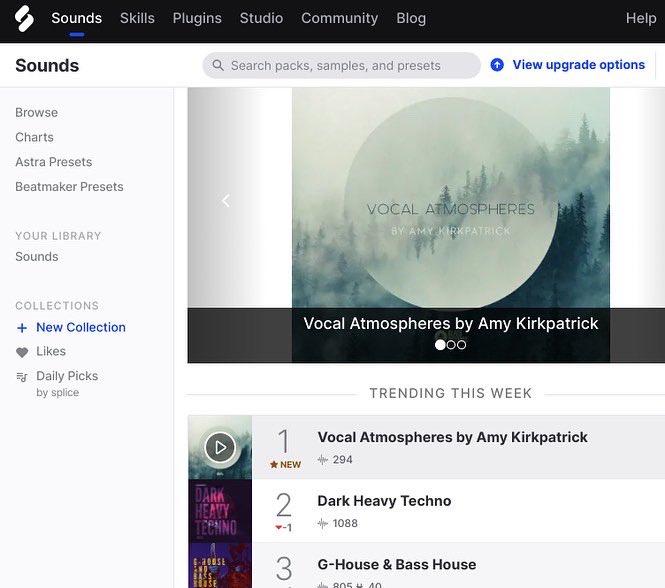The image size is (665, 588).
Task: Open Charts in the sidebar
Action: pyautogui.click(x=34, y=137)
